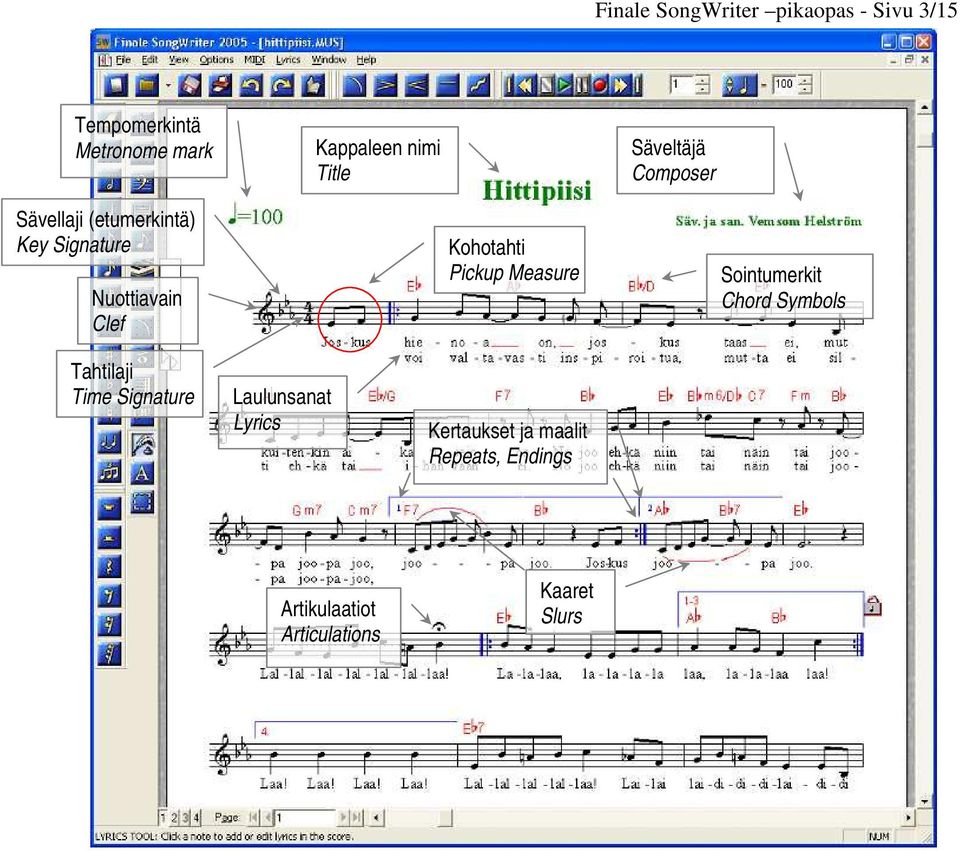Select the sixteenth rest tool

click(110, 625)
